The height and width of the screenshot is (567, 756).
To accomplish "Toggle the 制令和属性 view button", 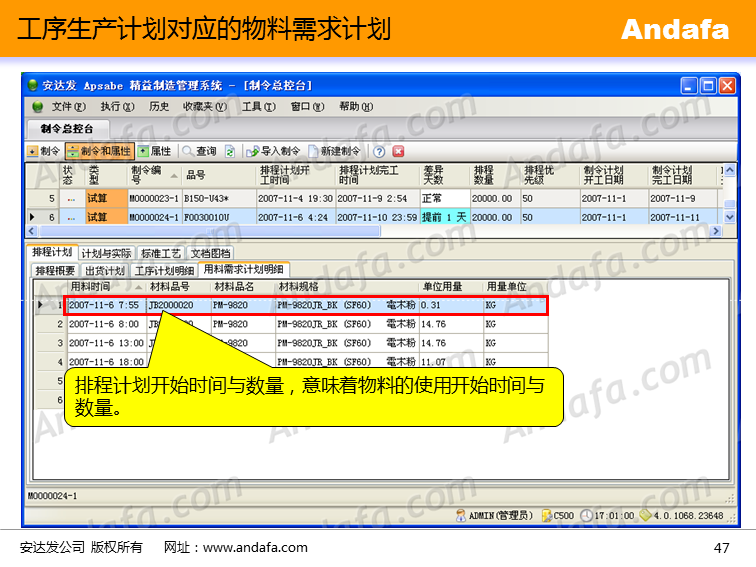I will coord(99,151).
